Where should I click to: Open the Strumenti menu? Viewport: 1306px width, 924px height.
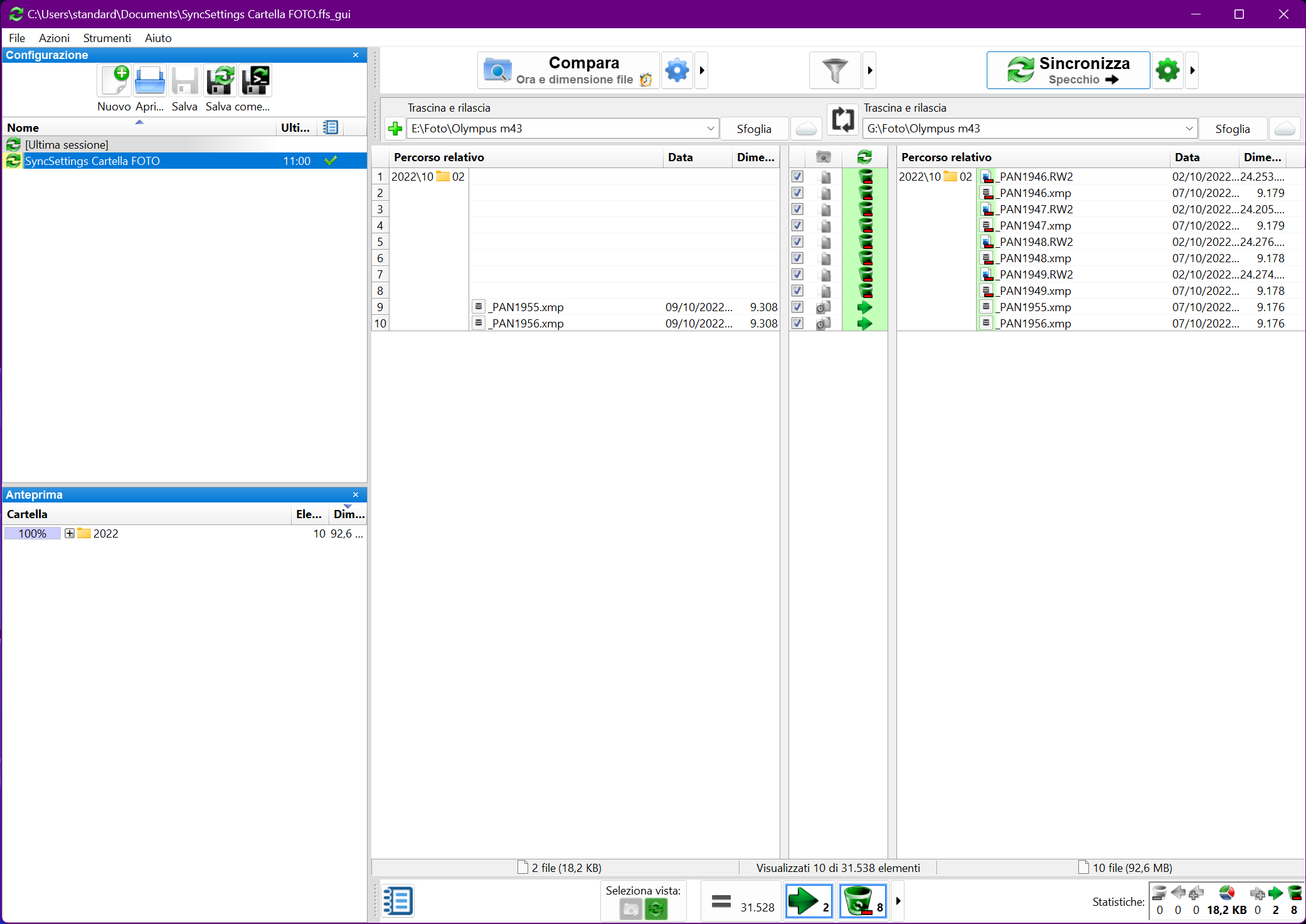pos(107,38)
